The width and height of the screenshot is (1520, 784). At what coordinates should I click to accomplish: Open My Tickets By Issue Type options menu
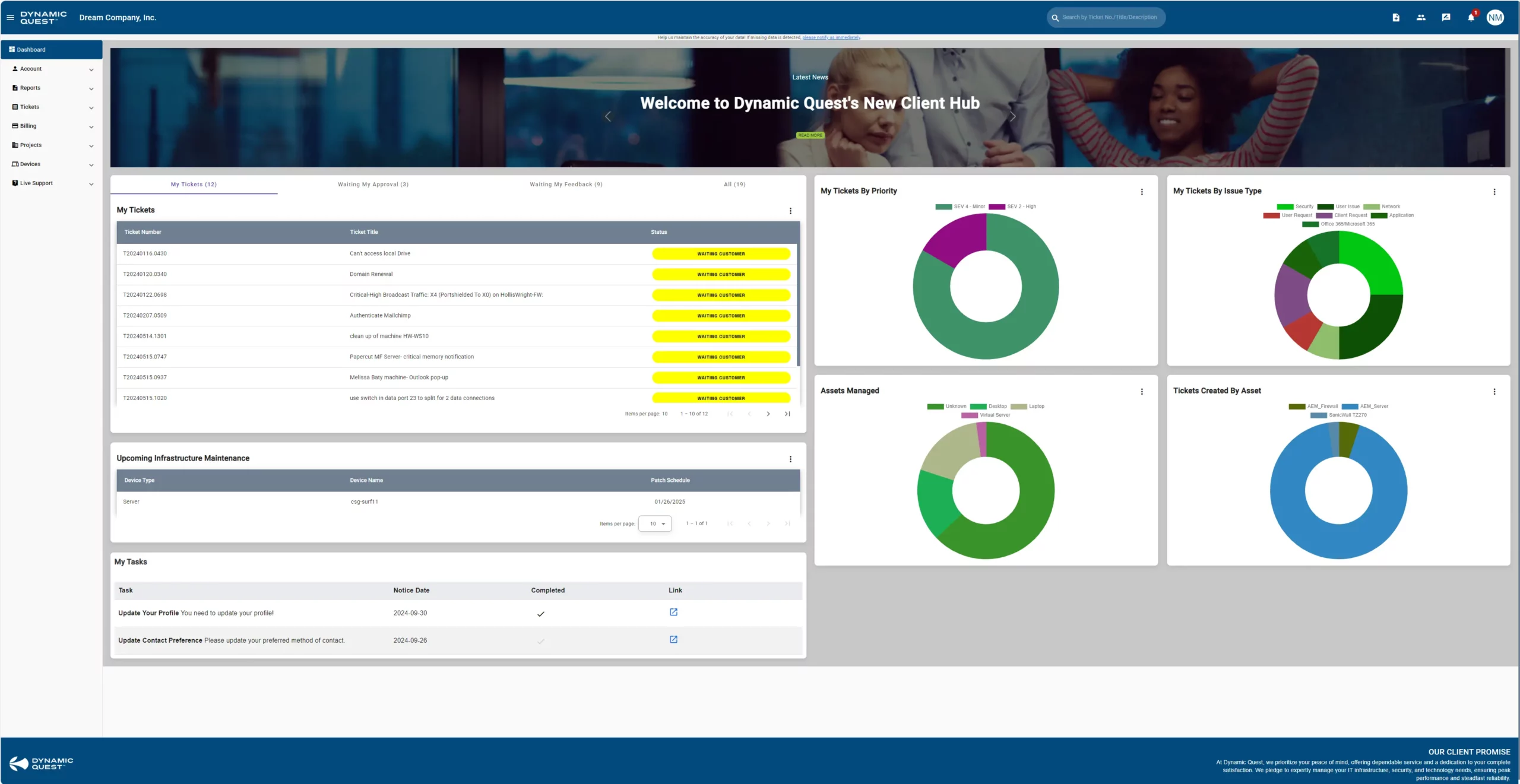tap(1494, 192)
